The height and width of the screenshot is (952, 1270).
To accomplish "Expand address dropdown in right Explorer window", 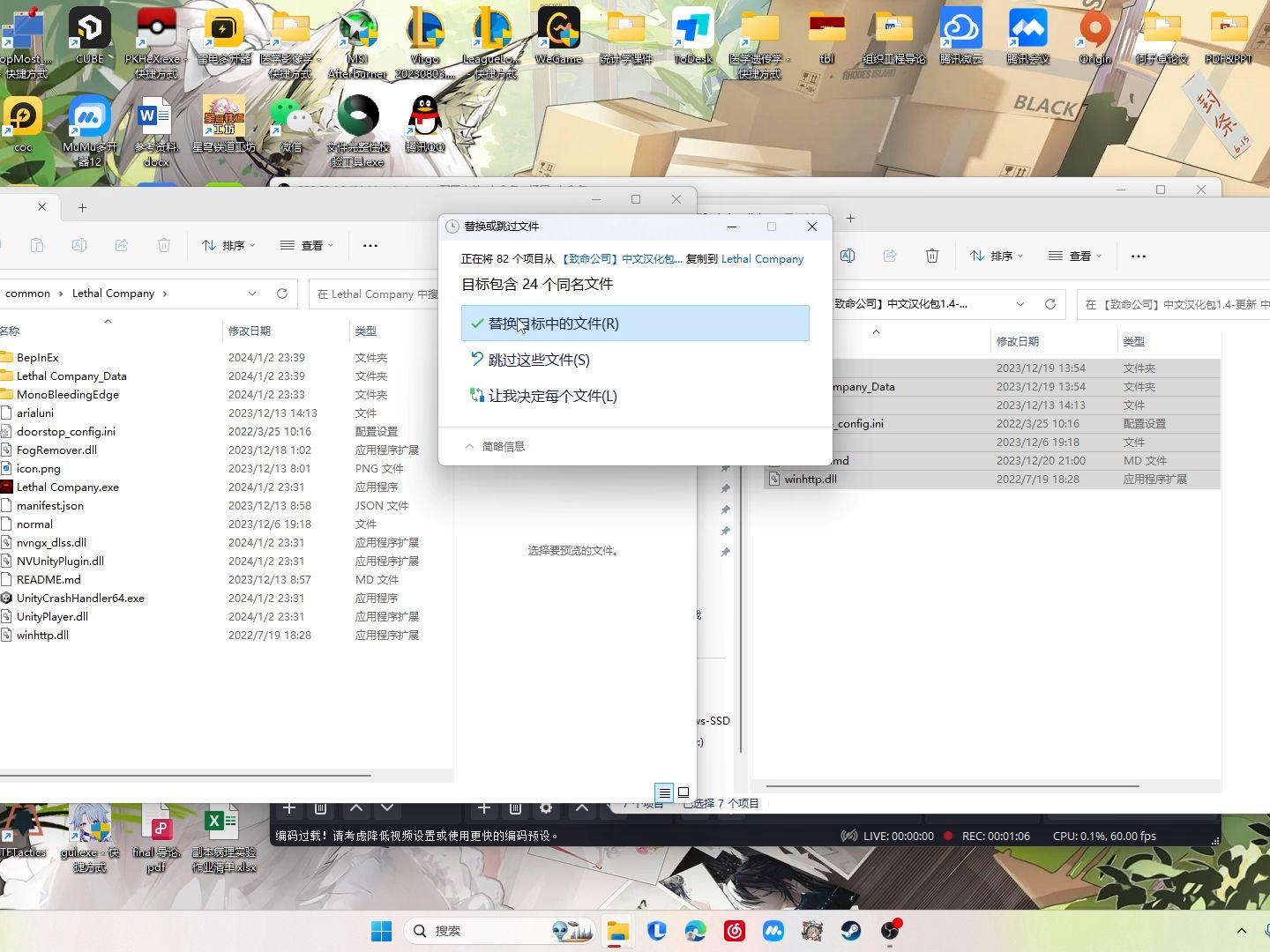I will (1020, 304).
